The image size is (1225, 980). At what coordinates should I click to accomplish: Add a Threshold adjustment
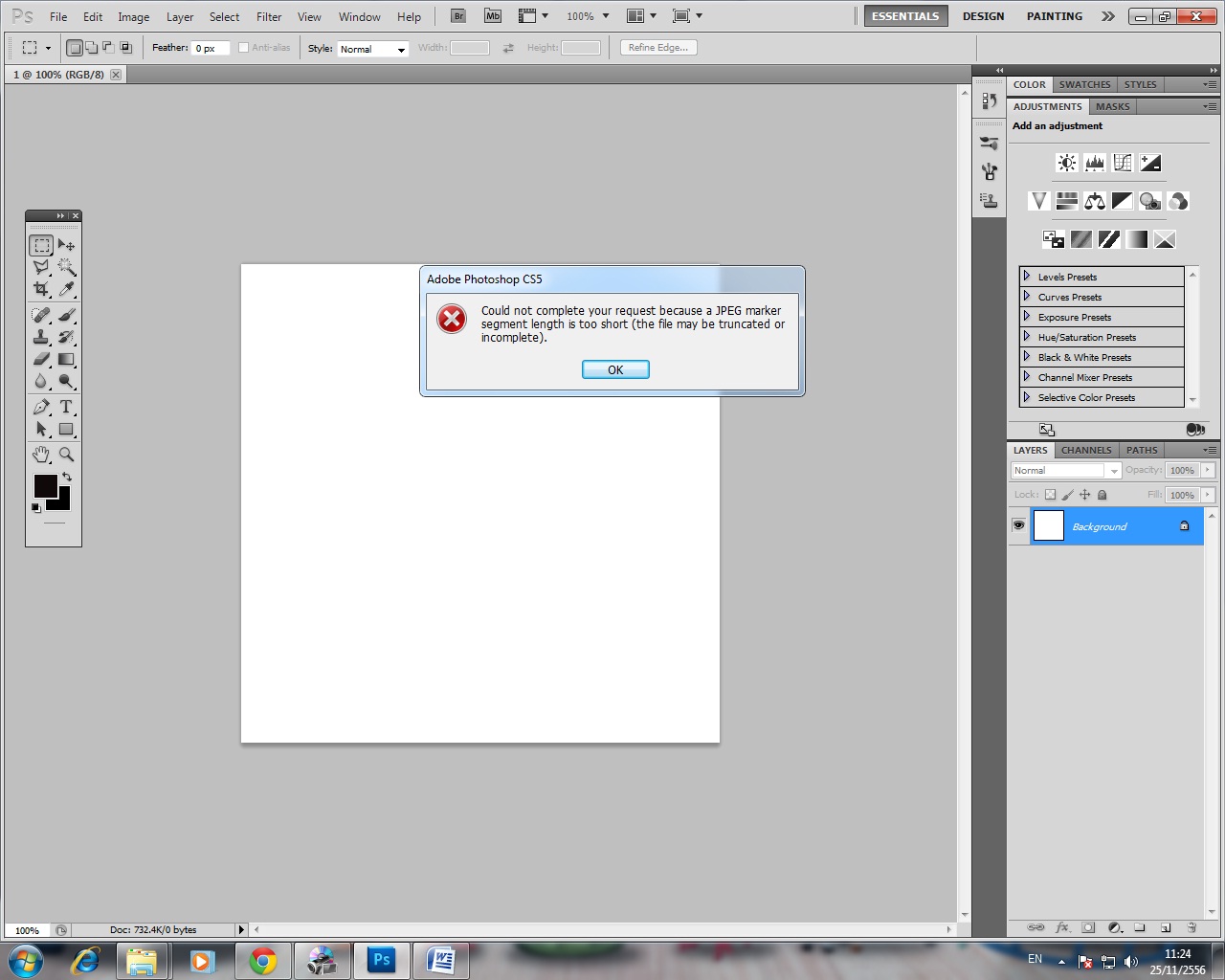point(1109,239)
